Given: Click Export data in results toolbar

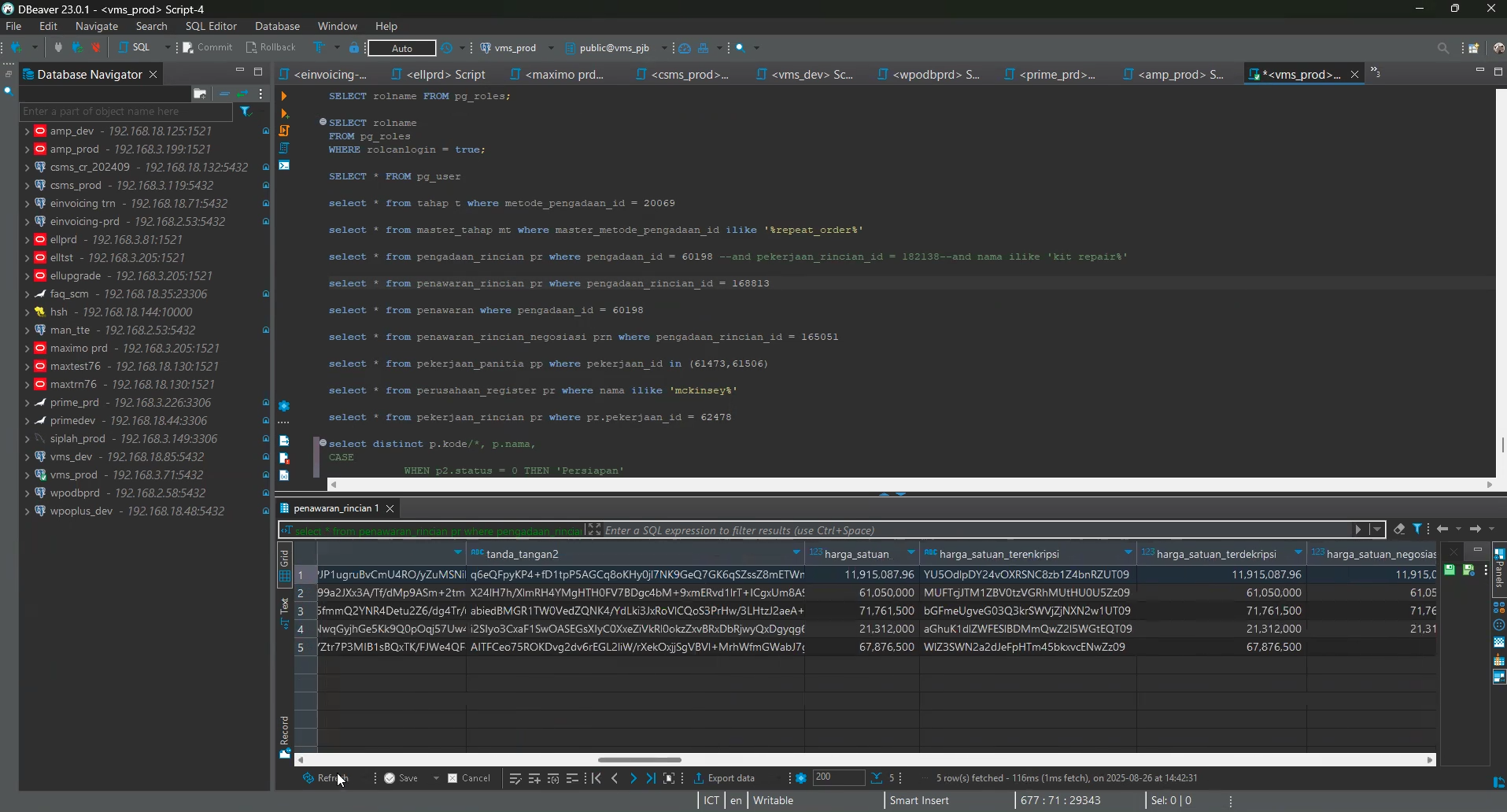Looking at the screenshot, I should [x=724, y=778].
